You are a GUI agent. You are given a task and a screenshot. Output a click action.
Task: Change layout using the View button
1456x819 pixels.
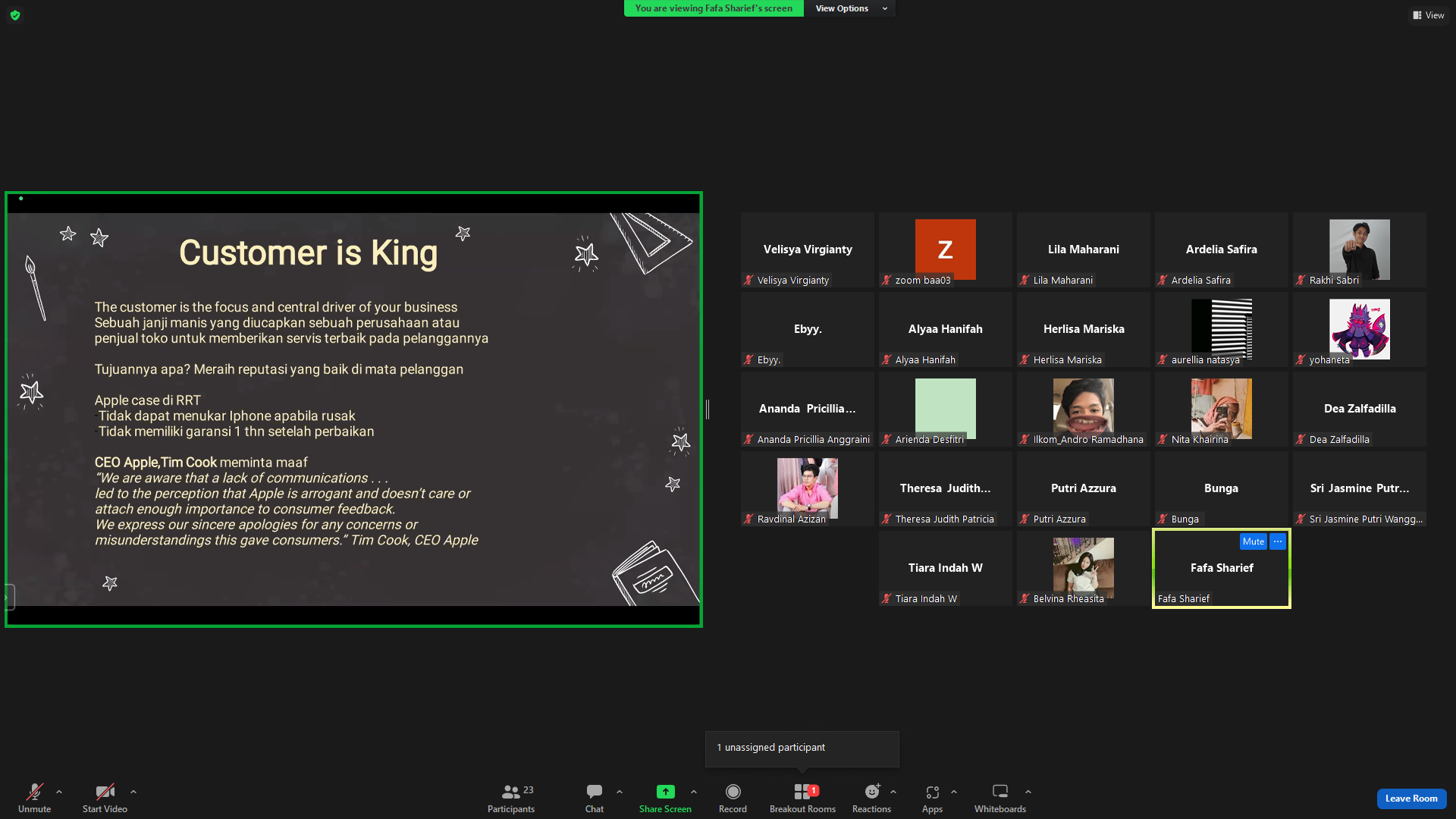(x=1429, y=15)
